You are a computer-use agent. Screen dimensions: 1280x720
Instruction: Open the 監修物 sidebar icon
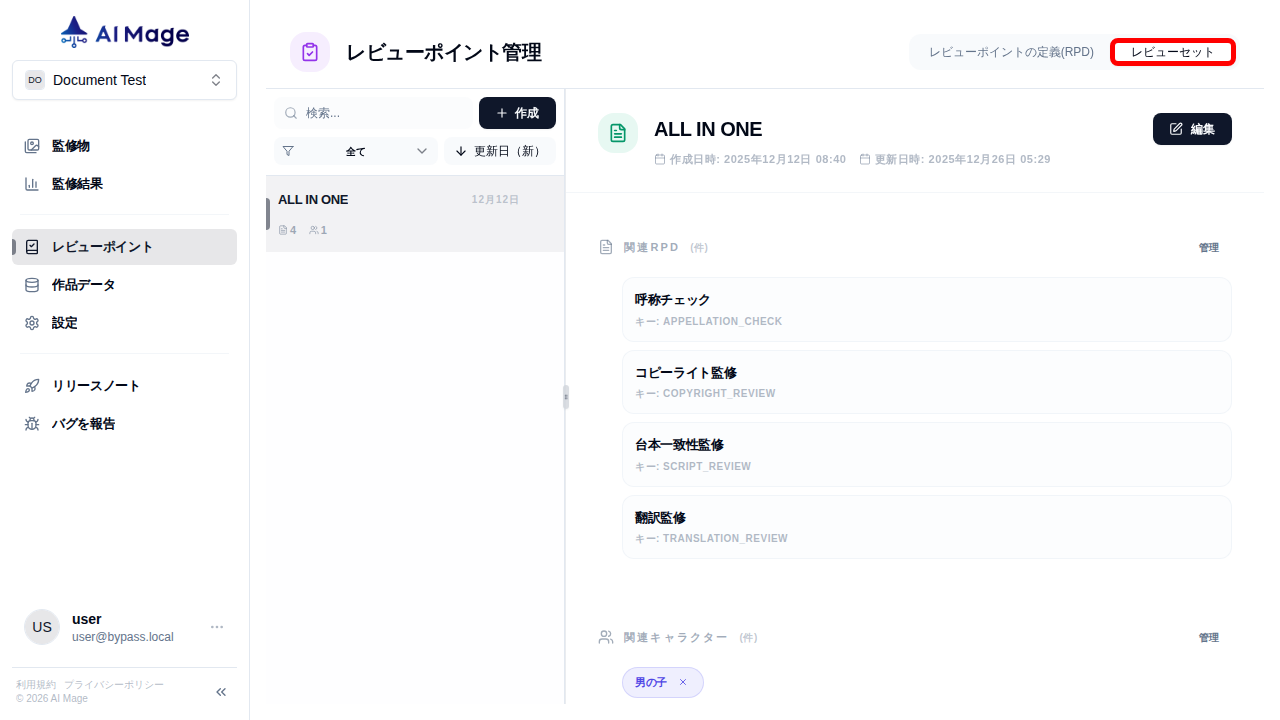pyautogui.click(x=31, y=145)
